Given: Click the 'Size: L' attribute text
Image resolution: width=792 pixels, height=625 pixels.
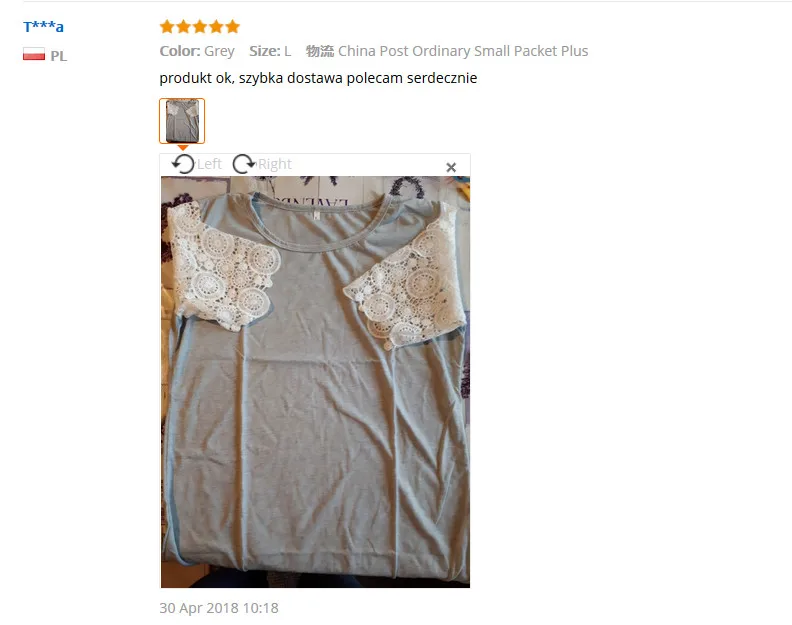Looking at the screenshot, I should [x=270, y=51].
